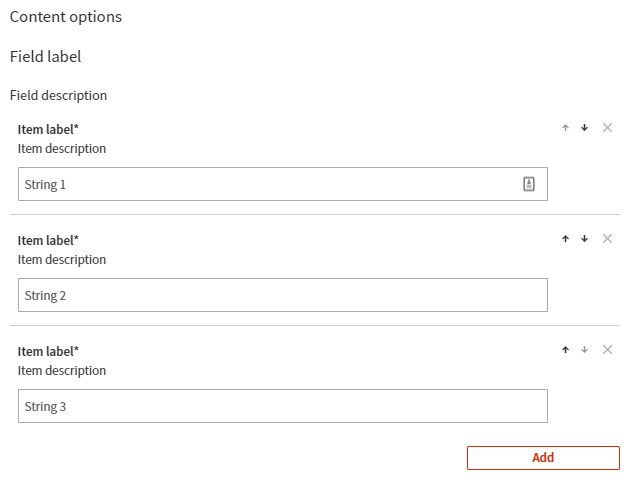Click the autofill icon in String 1 field
The image size is (630, 480).
pos(529,184)
